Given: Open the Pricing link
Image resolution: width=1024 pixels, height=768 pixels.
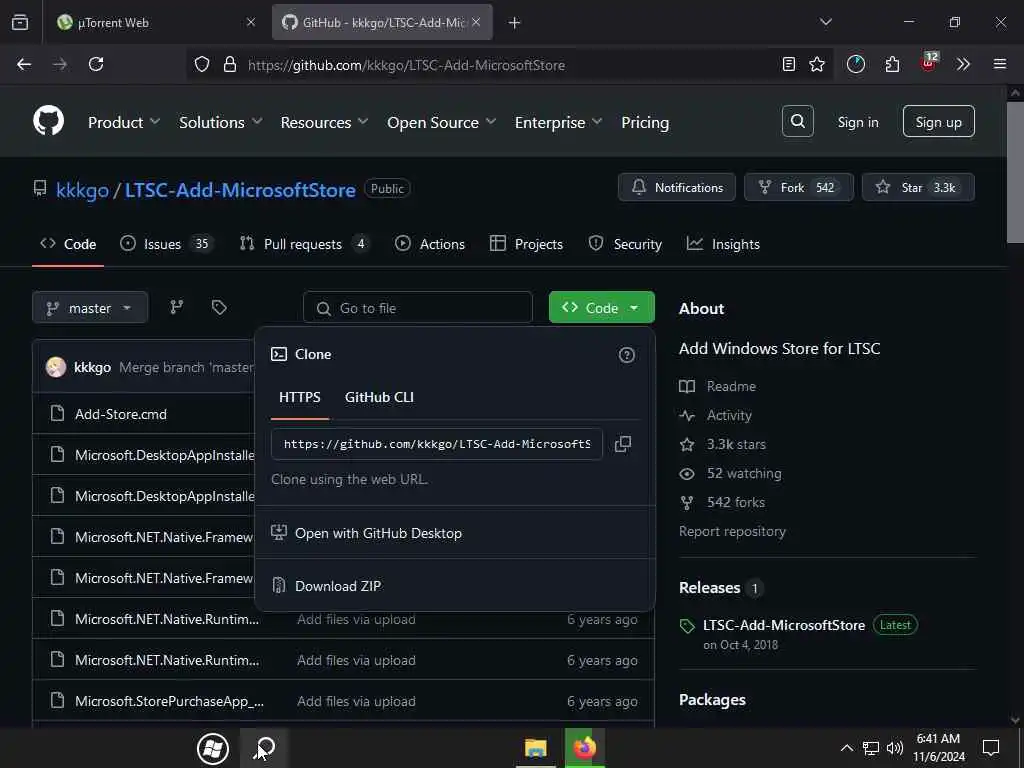Looking at the screenshot, I should coord(645,122).
